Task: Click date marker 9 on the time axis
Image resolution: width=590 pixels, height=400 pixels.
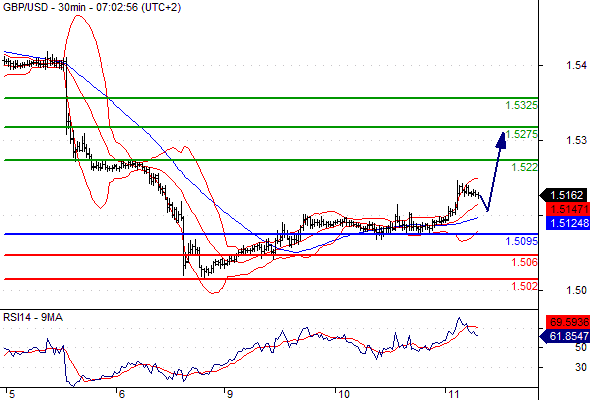Action: 230,394
